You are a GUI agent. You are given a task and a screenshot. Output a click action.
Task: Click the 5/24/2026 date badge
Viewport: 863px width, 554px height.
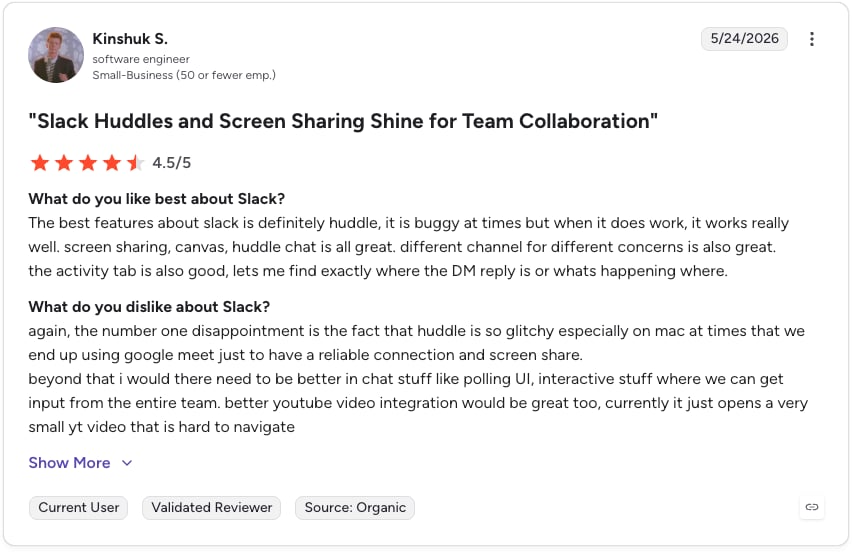pyautogui.click(x=744, y=39)
